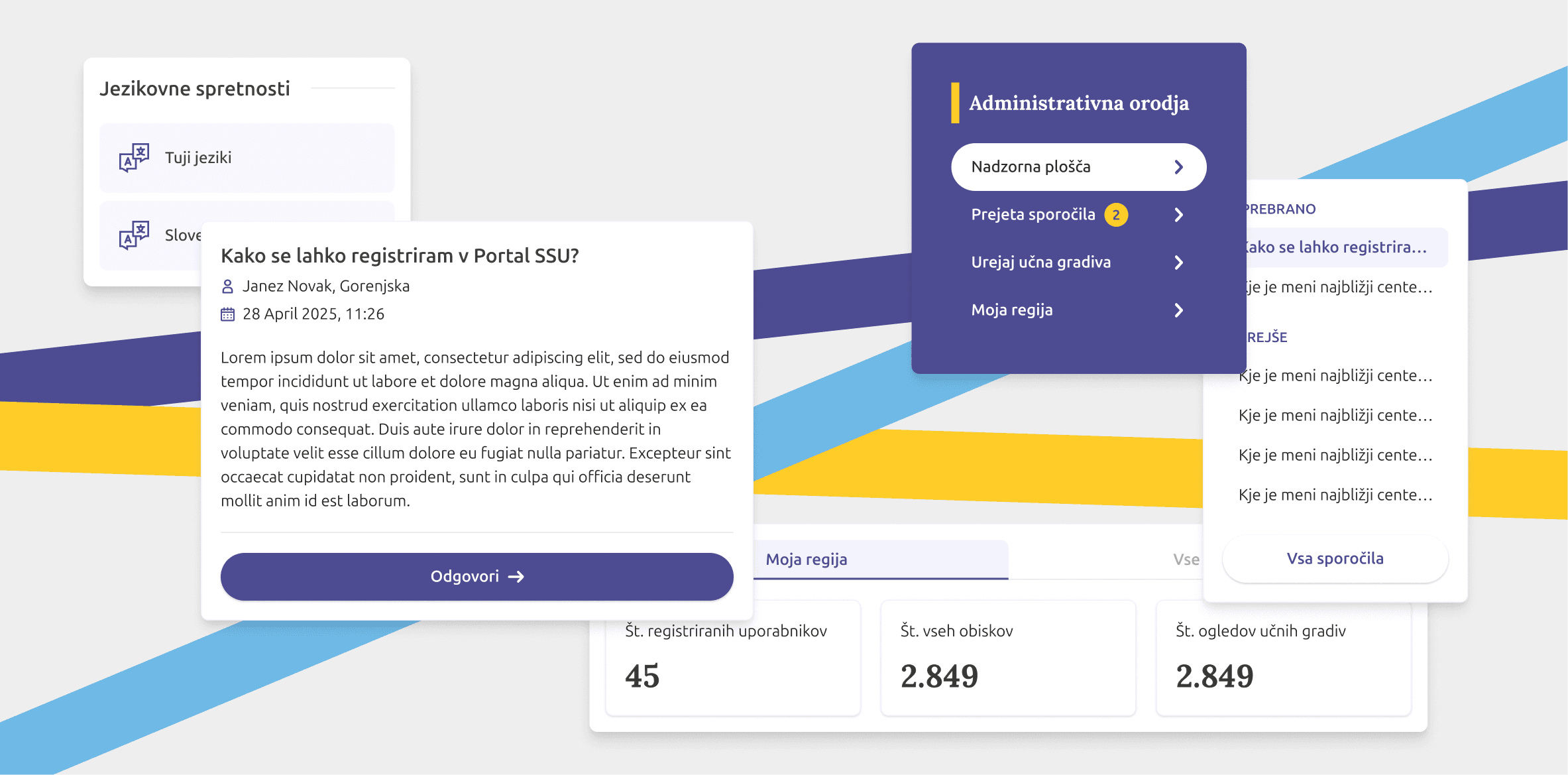Image resolution: width=1568 pixels, height=775 pixels.
Task: Open the Nadzorna plošča menu item
Action: pos(1031,167)
